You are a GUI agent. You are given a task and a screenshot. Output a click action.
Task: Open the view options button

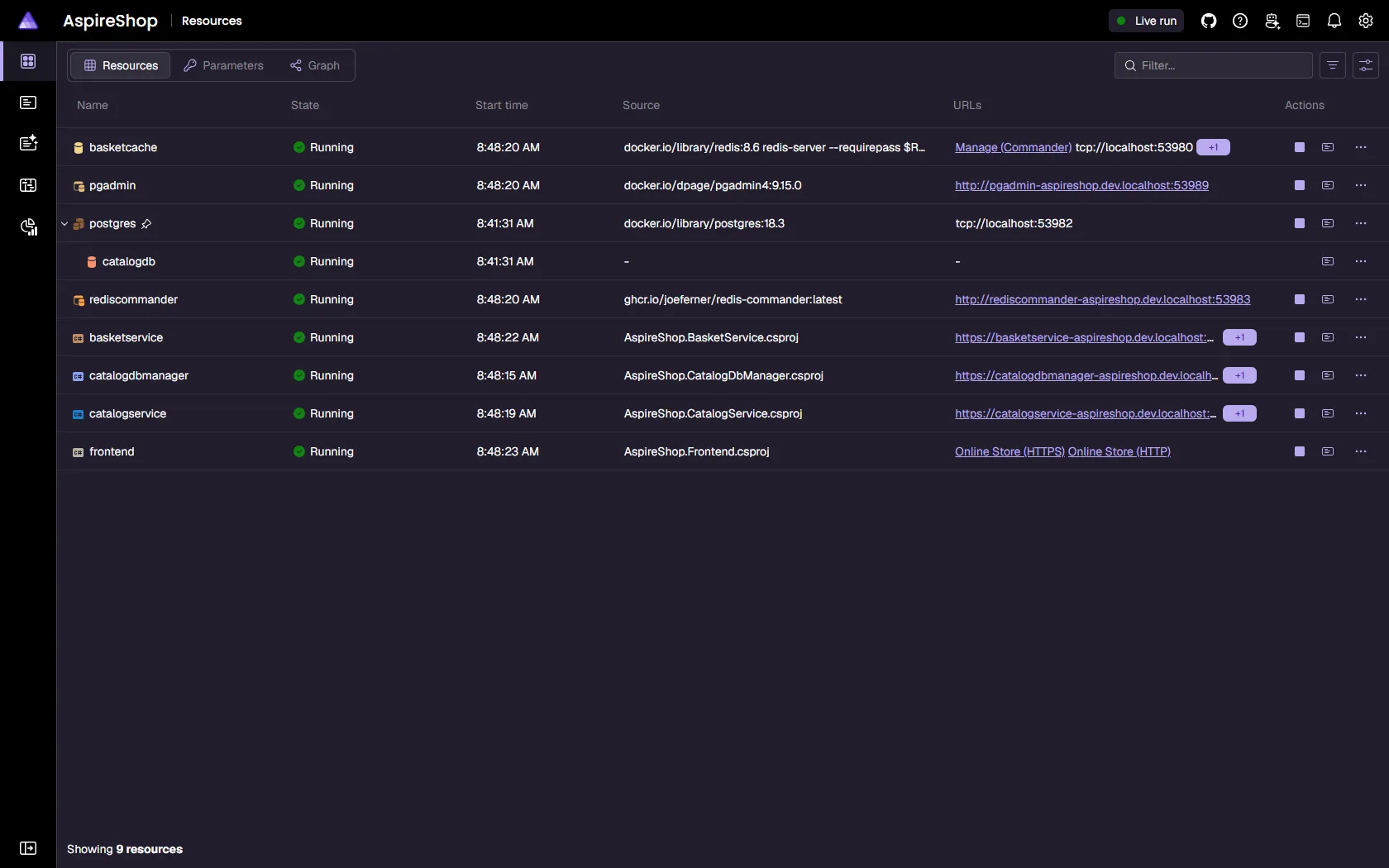tap(1366, 65)
